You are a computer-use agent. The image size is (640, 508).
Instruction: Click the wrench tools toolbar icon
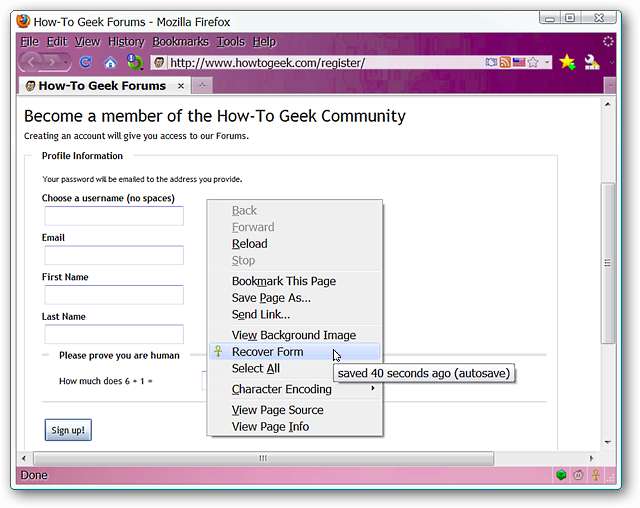pyautogui.click(x=592, y=62)
